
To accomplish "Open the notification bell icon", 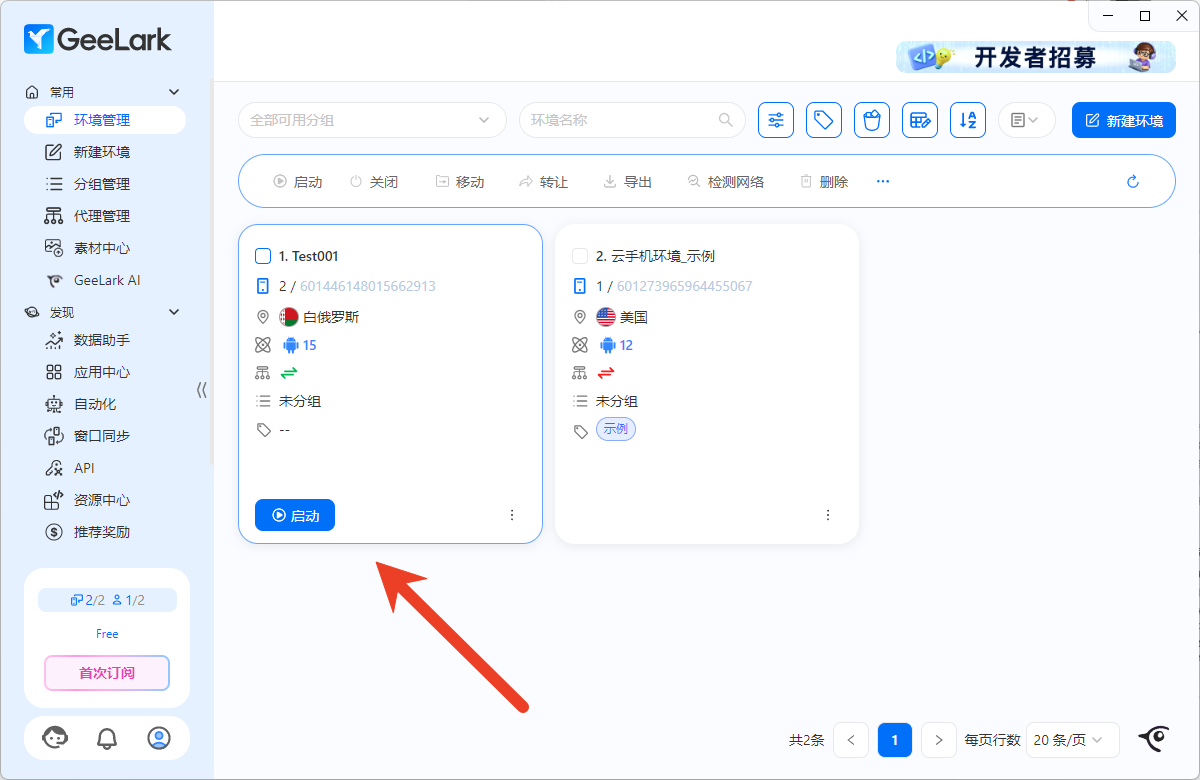I will pyautogui.click(x=107, y=738).
